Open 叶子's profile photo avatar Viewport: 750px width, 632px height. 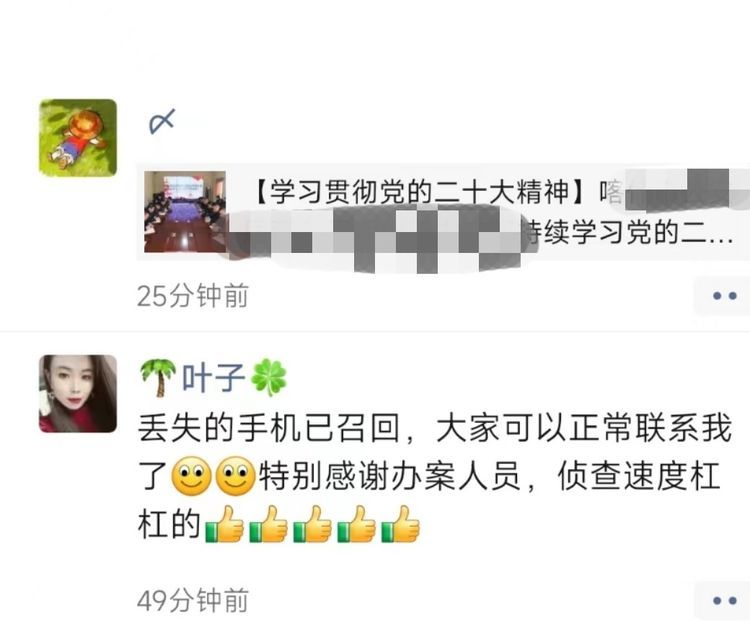coord(78,393)
